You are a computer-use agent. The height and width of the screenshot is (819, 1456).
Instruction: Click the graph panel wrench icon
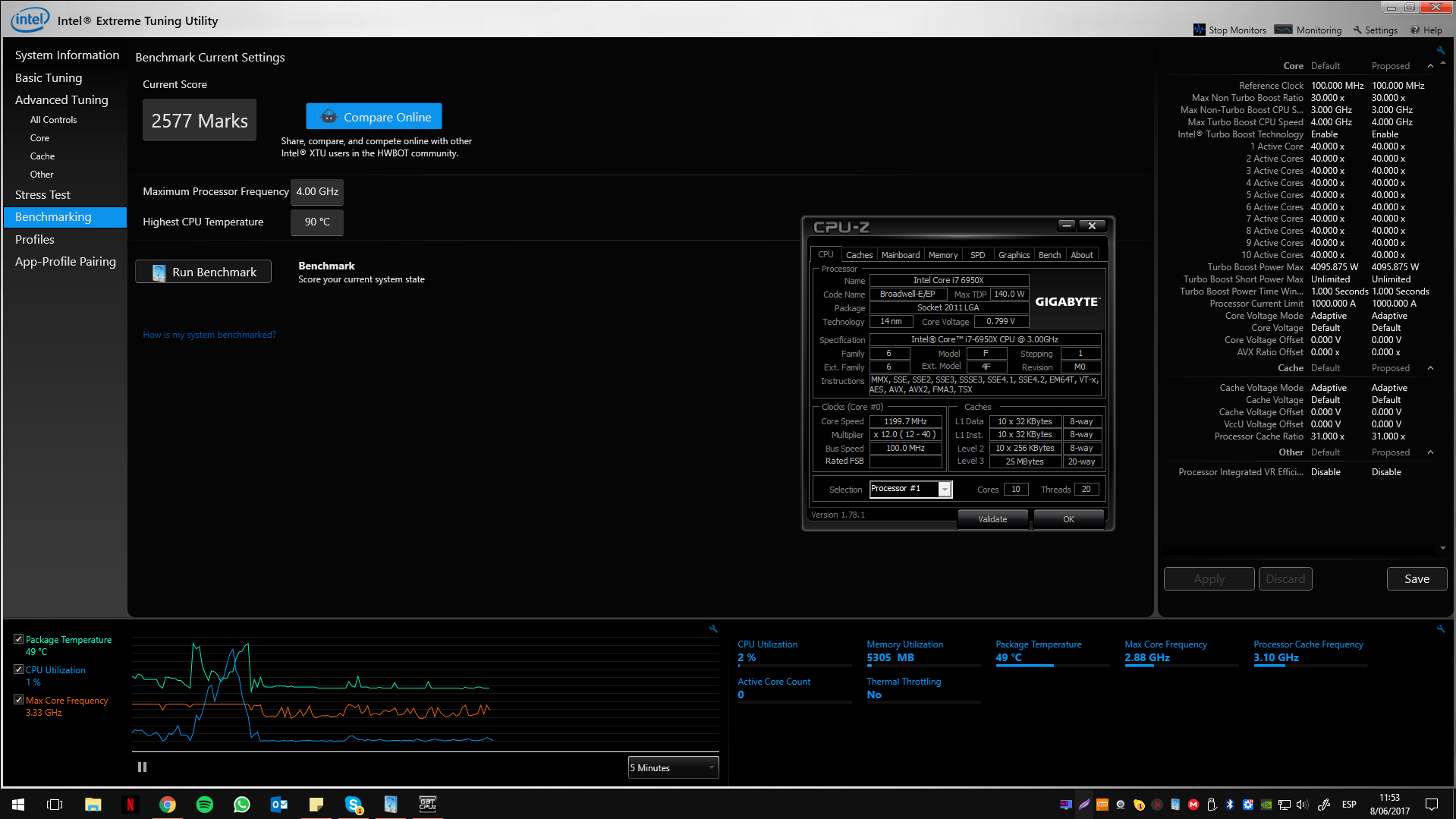click(713, 628)
